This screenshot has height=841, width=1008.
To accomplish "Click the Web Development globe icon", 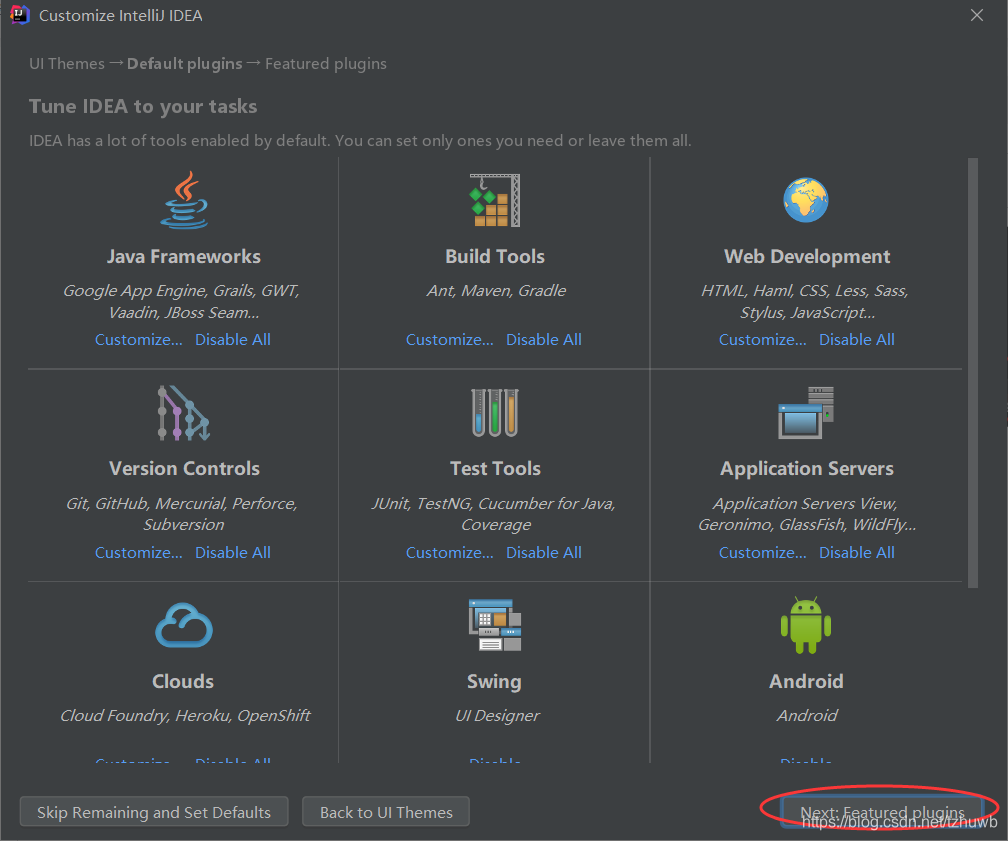I will (806, 200).
